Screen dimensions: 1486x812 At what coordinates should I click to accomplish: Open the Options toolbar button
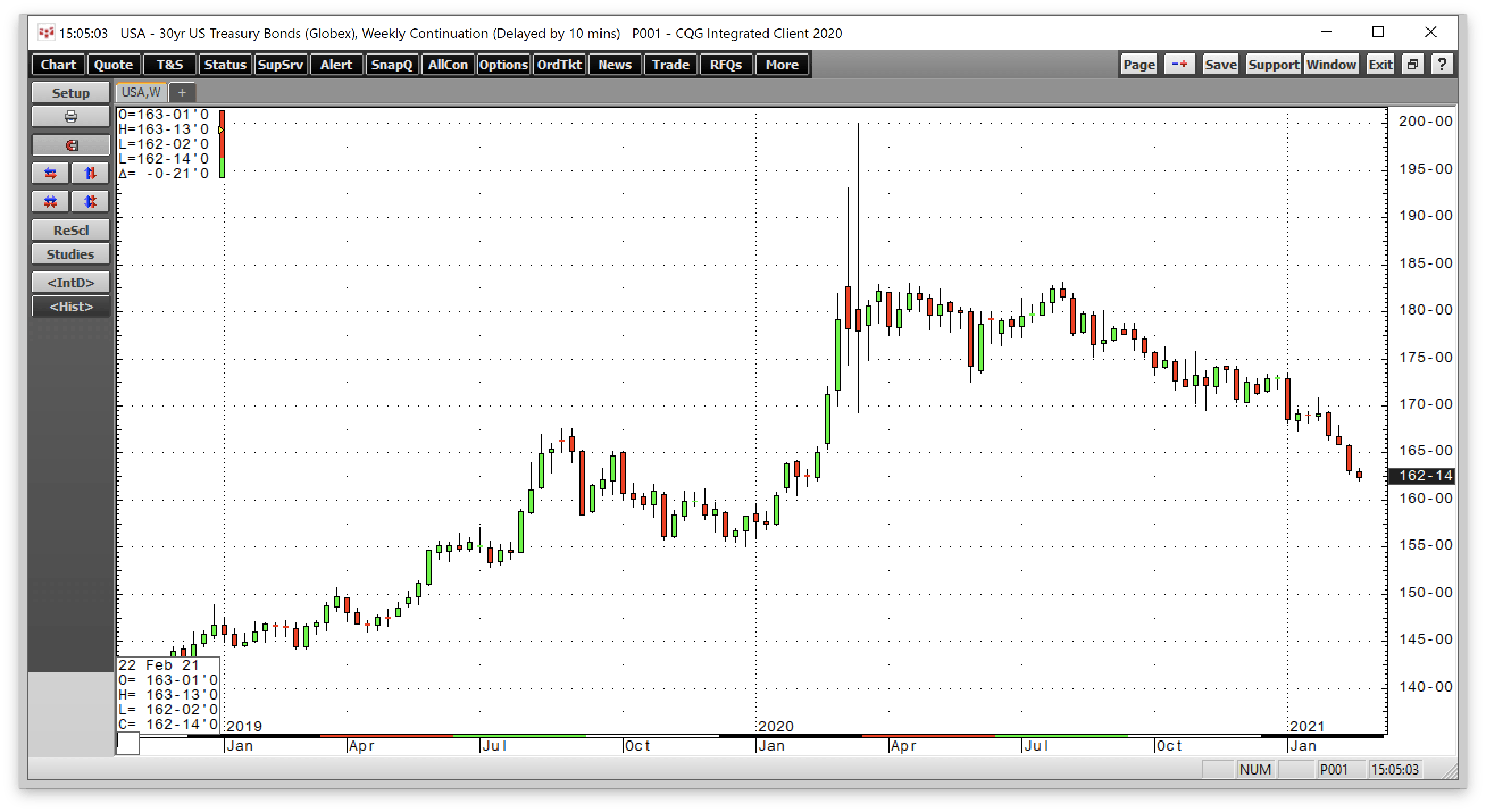point(503,65)
